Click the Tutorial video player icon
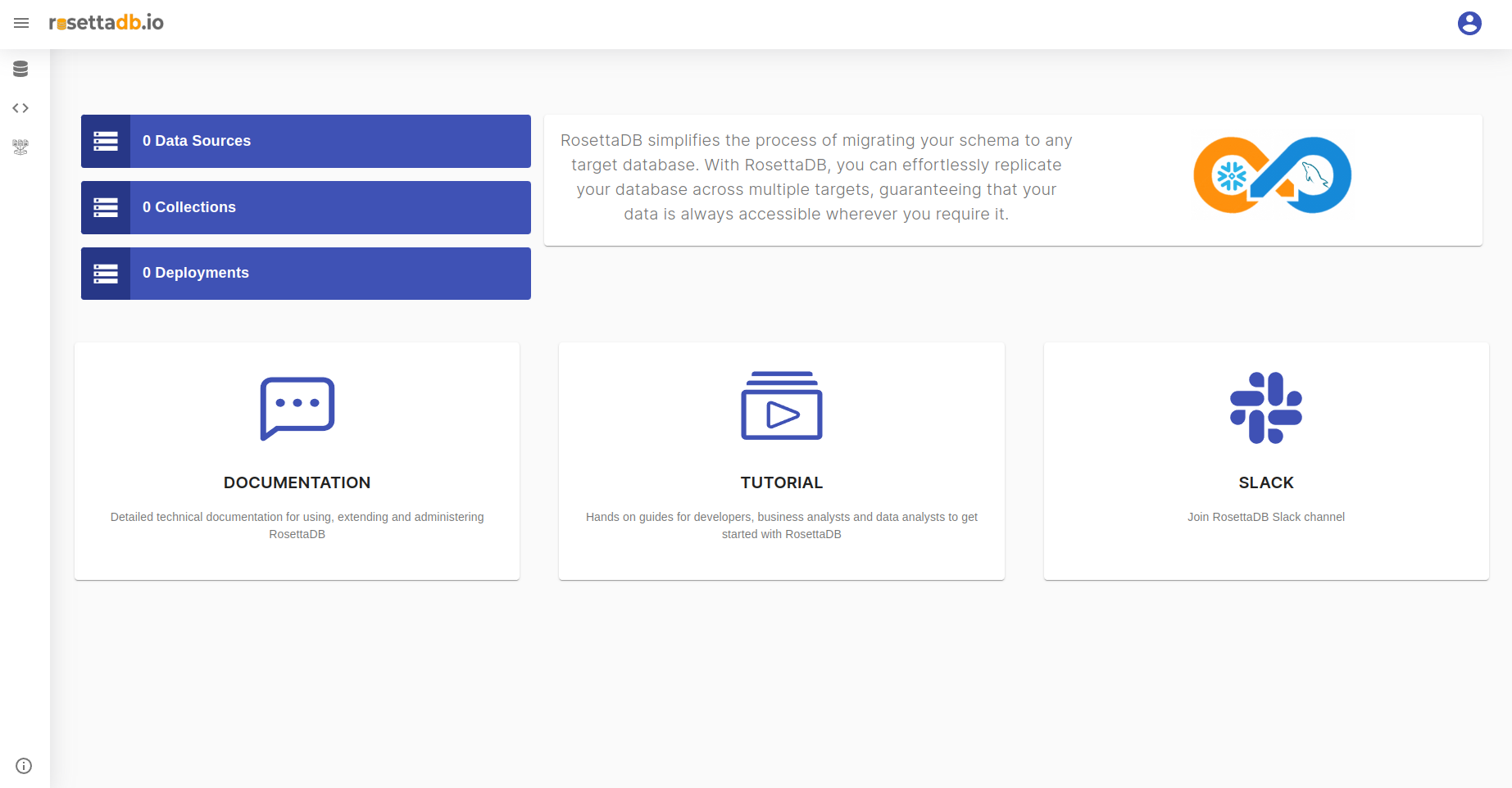This screenshot has width=1512, height=788. pyautogui.click(x=781, y=406)
